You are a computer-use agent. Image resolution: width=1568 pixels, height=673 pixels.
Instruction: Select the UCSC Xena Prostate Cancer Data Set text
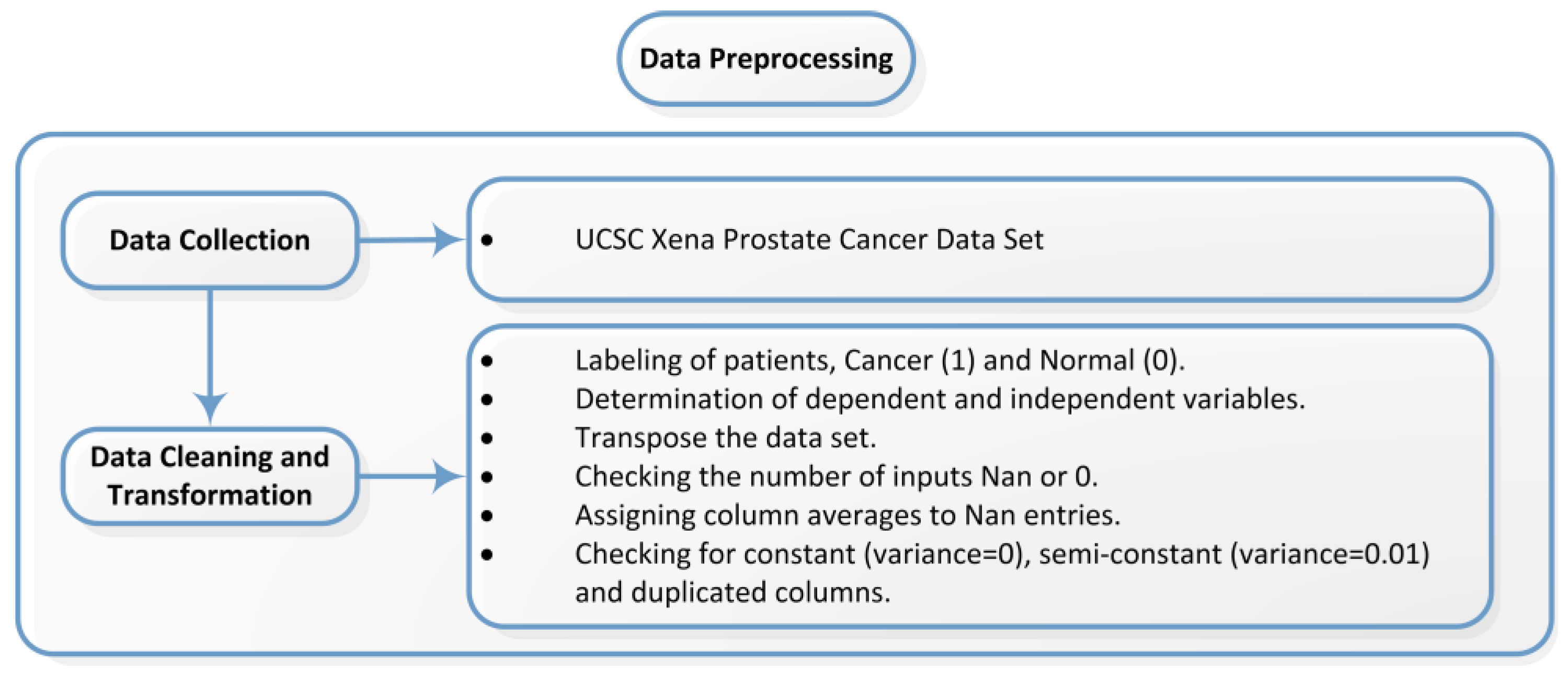click(x=809, y=239)
